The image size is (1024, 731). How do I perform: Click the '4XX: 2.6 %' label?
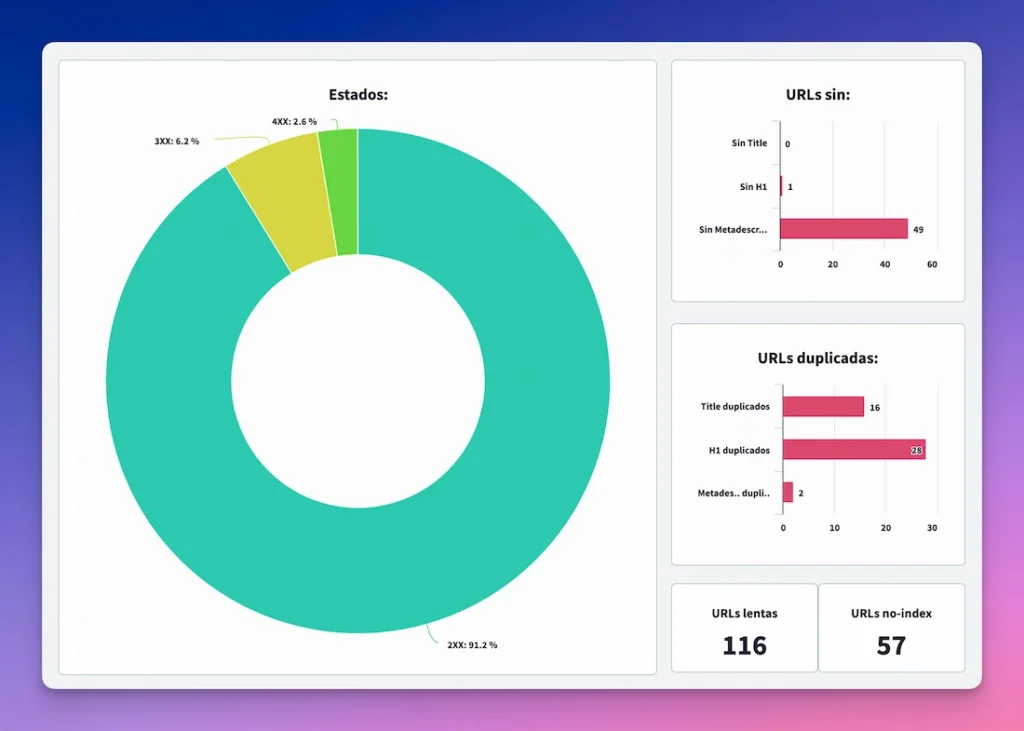tap(294, 120)
